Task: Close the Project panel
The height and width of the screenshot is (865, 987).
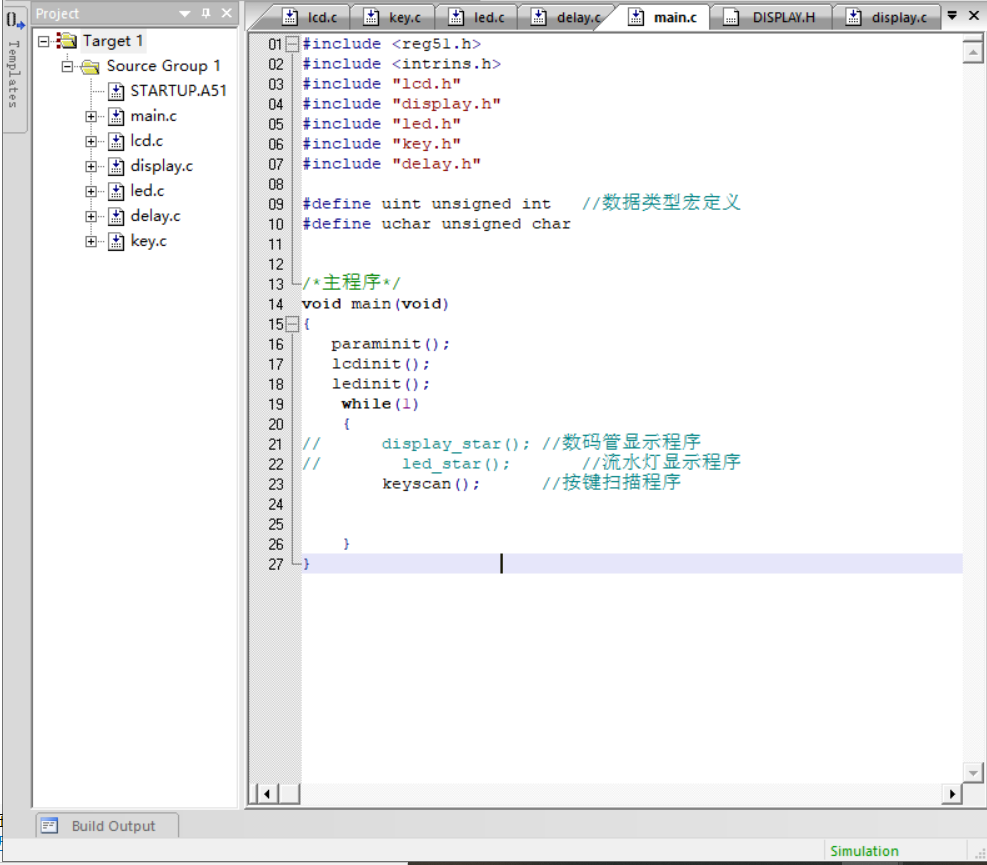Action: pos(227,13)
